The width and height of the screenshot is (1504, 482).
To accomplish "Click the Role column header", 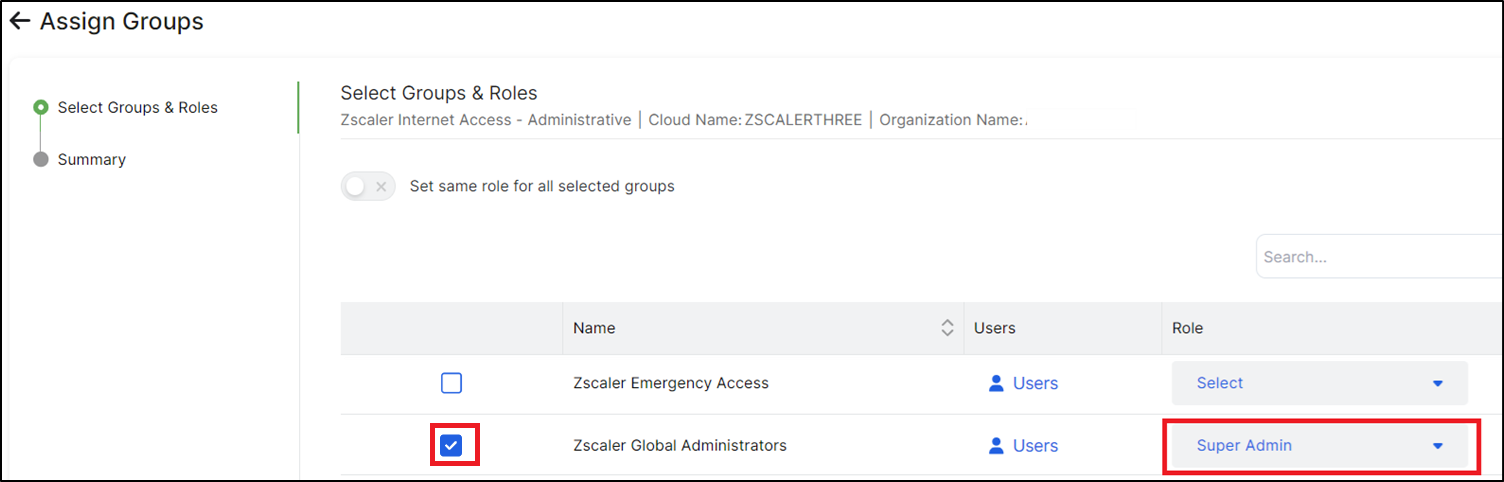I will click(x=1188, y=328).
